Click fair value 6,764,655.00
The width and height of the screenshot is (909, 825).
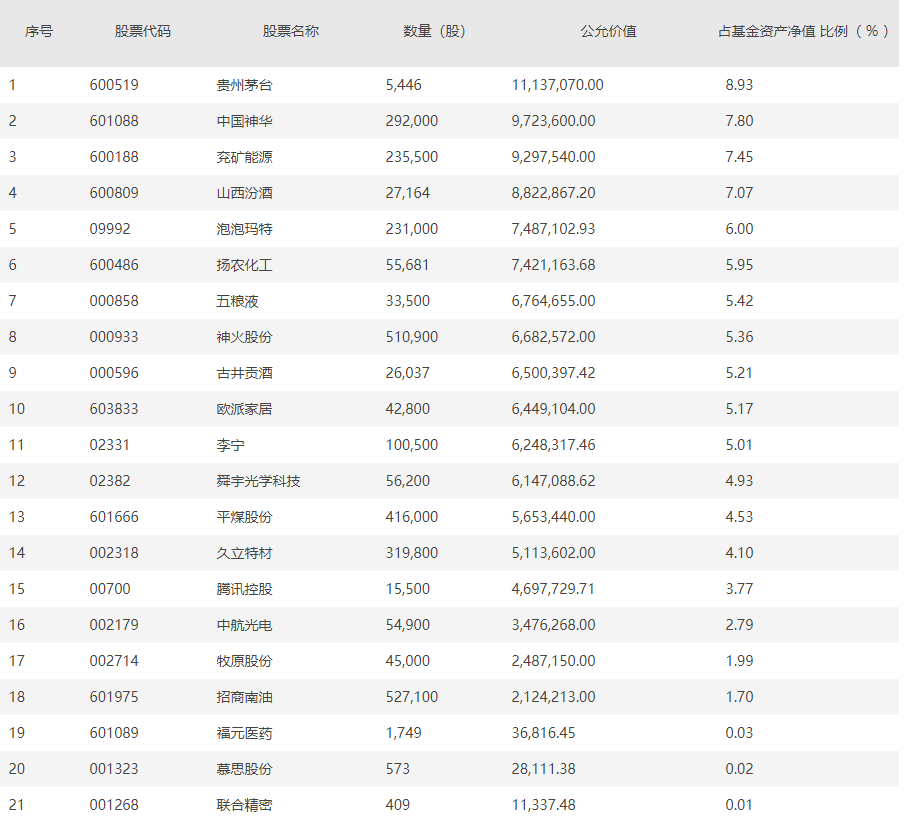553,301
